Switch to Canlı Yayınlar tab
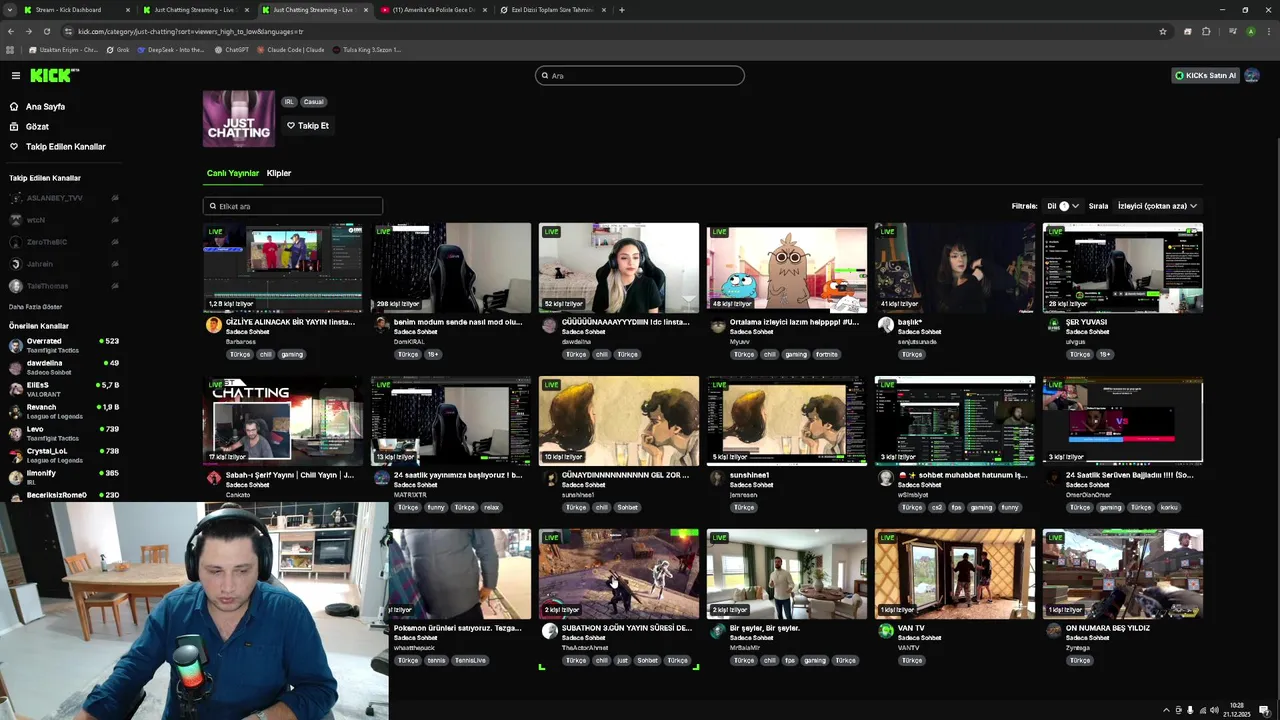Image resolution: width=1280 pixels, height=720 pixels. point(233,173)
